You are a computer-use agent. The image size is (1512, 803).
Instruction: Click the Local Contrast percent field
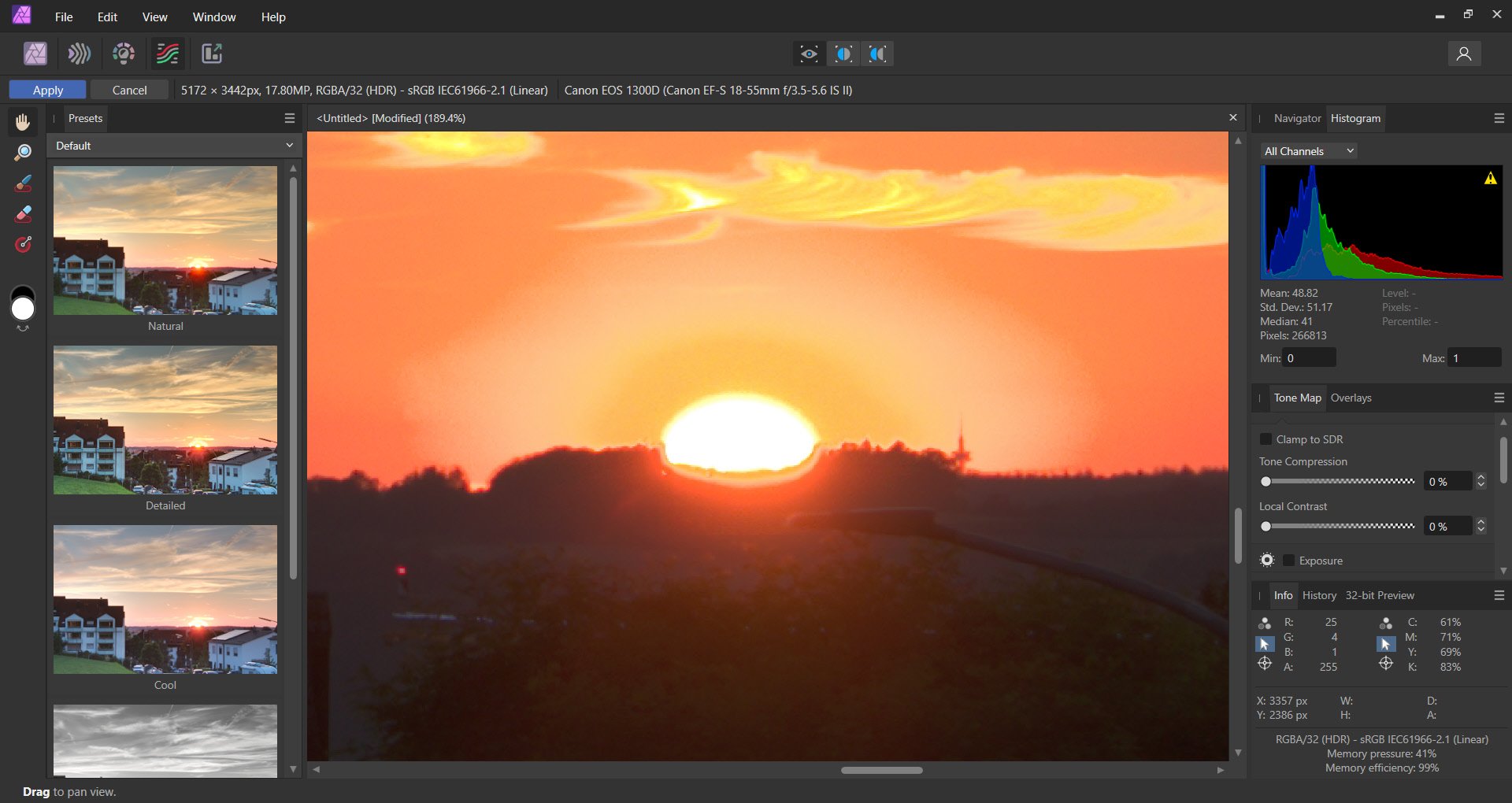[x=1447, y=526]
